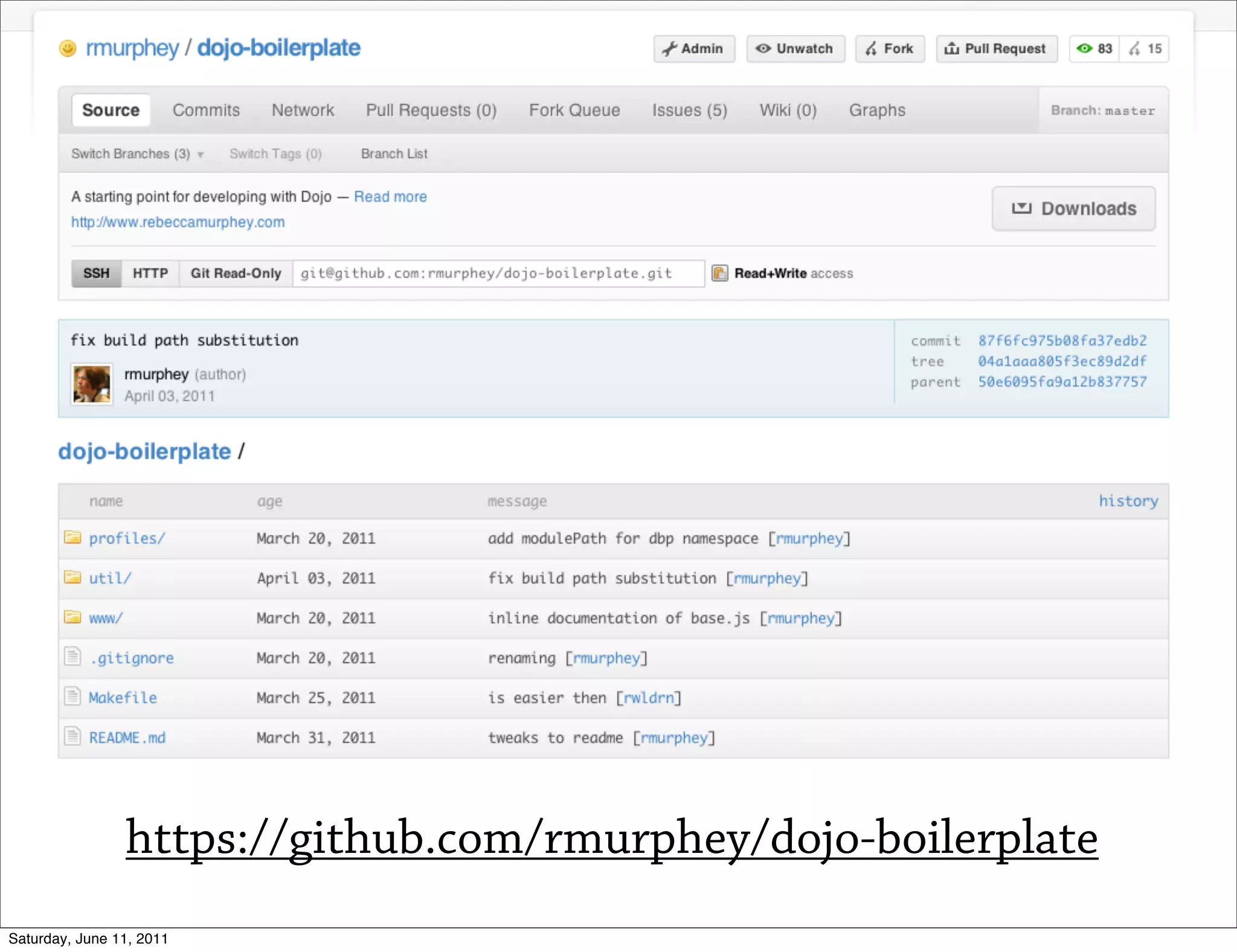Open the Issues (5) tab
Screen dimensions: 1237x952
click(690, 111)
